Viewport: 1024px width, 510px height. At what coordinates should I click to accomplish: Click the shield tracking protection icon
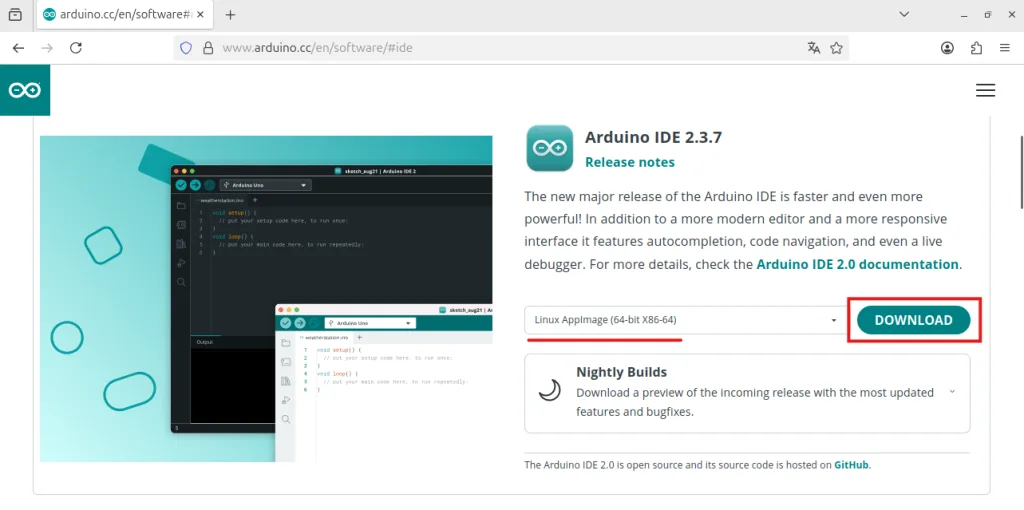coord(185,47)
